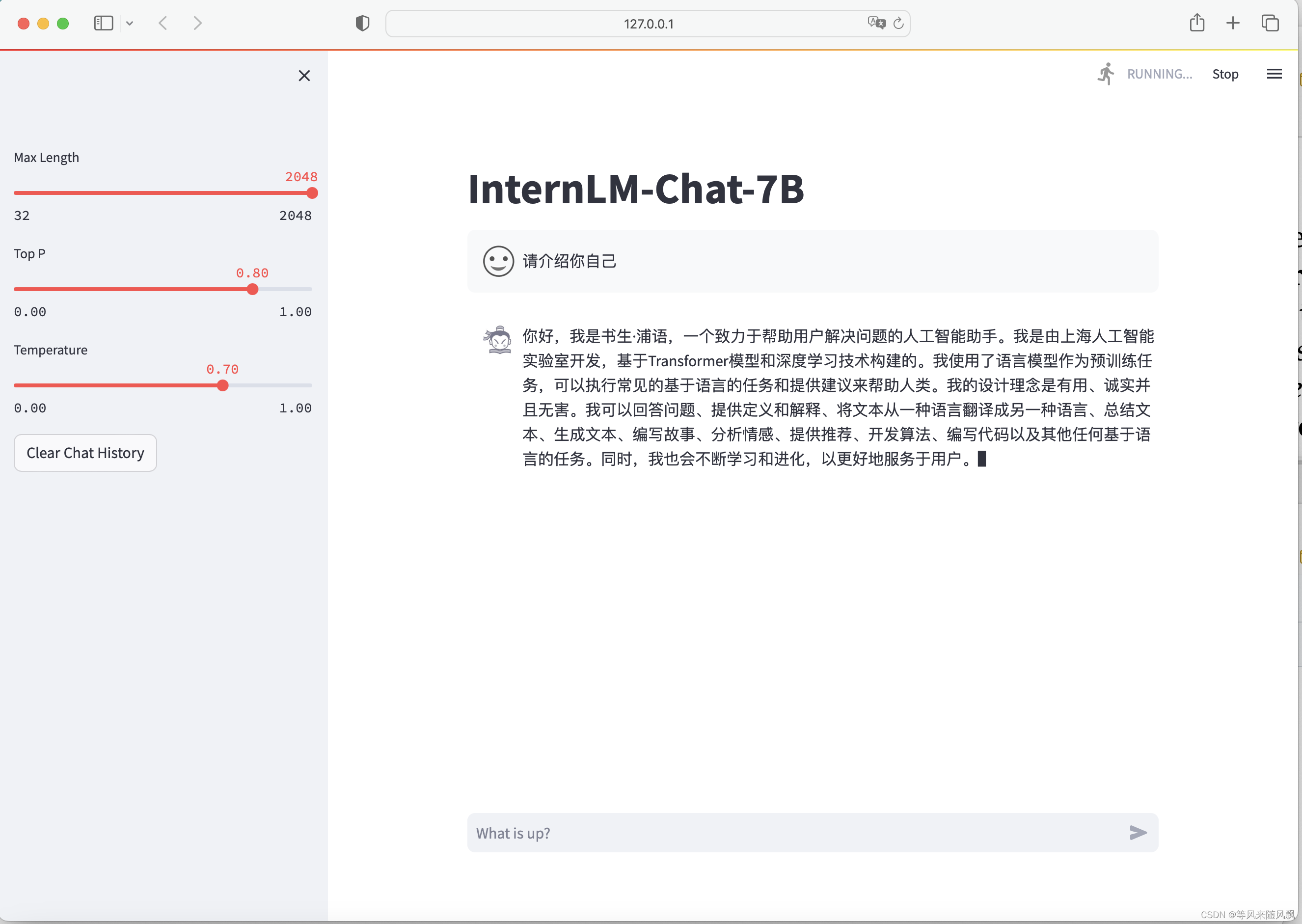Screen dimensions: 1302x924
Task: Clear the chat history
Action: click(85, 453)
